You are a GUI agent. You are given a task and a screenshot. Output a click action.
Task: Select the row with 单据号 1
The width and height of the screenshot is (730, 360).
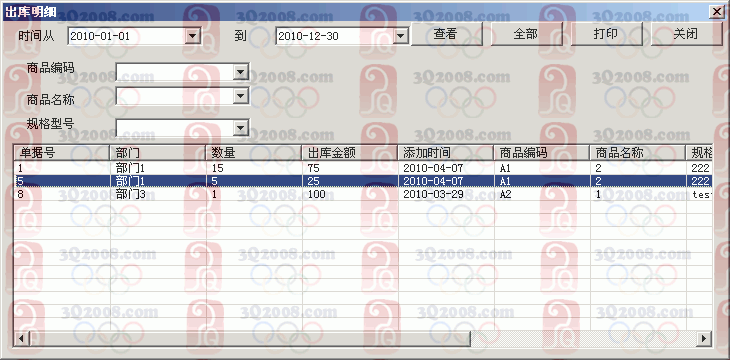pos(363,168)
